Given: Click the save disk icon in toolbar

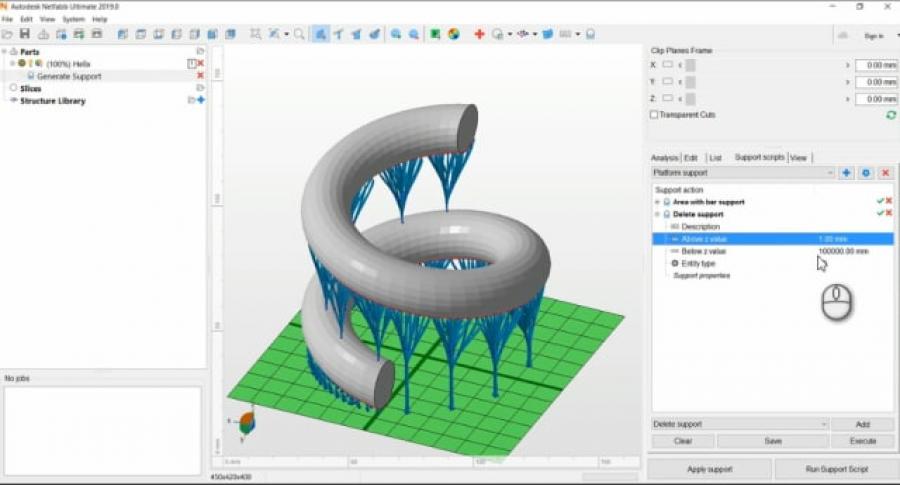Looking at the screenshot, I should 25,34.
